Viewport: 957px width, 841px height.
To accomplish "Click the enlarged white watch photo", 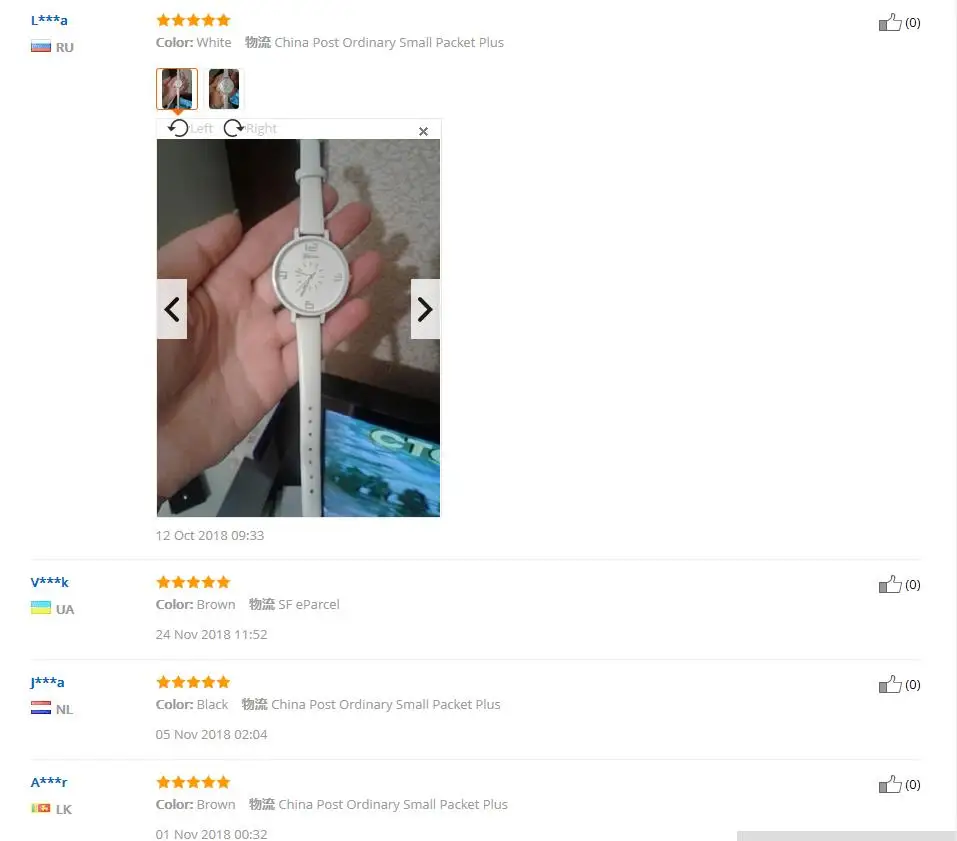I will point(298,328).
